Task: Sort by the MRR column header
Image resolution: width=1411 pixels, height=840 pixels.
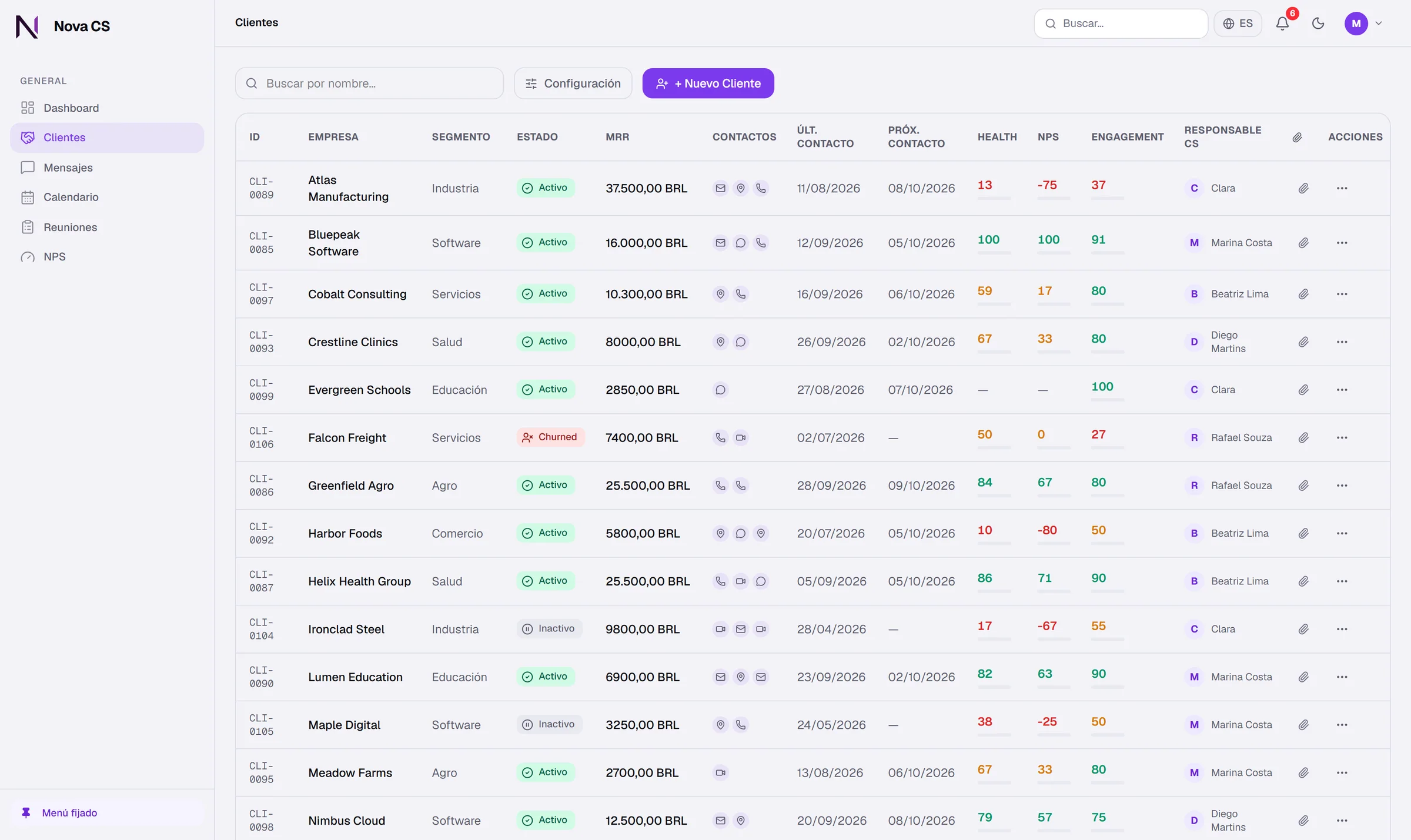Action: point(617,137)
